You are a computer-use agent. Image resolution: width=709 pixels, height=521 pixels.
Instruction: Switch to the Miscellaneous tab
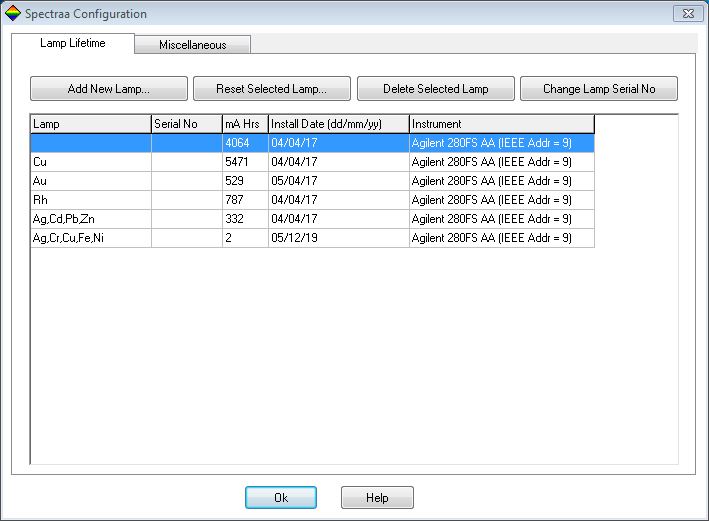[192, 45]
